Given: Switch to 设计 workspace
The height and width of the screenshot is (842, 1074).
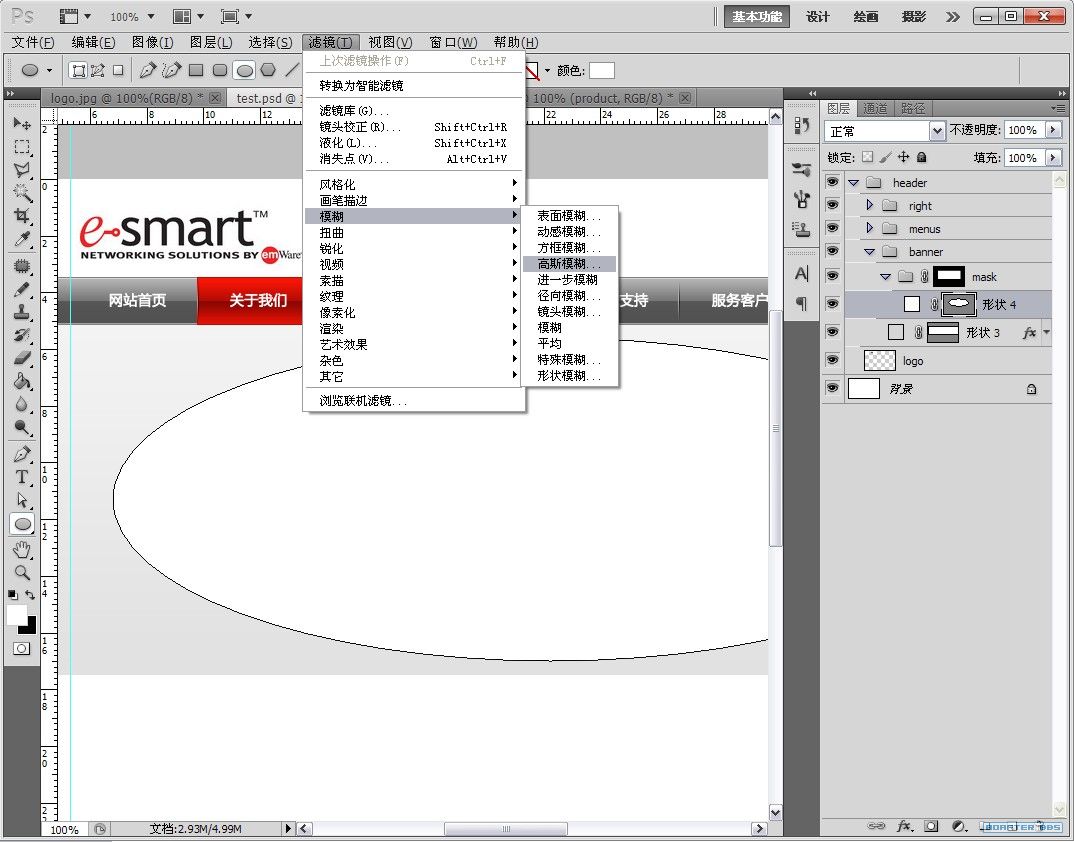Looking at the screenshot, I should pos(818,16).
